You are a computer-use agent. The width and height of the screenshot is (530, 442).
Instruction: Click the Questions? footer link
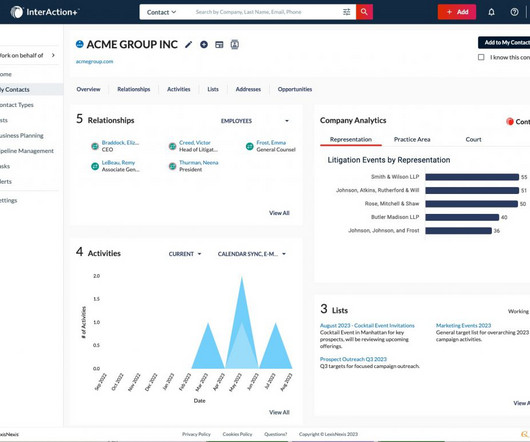click(275, 434)
